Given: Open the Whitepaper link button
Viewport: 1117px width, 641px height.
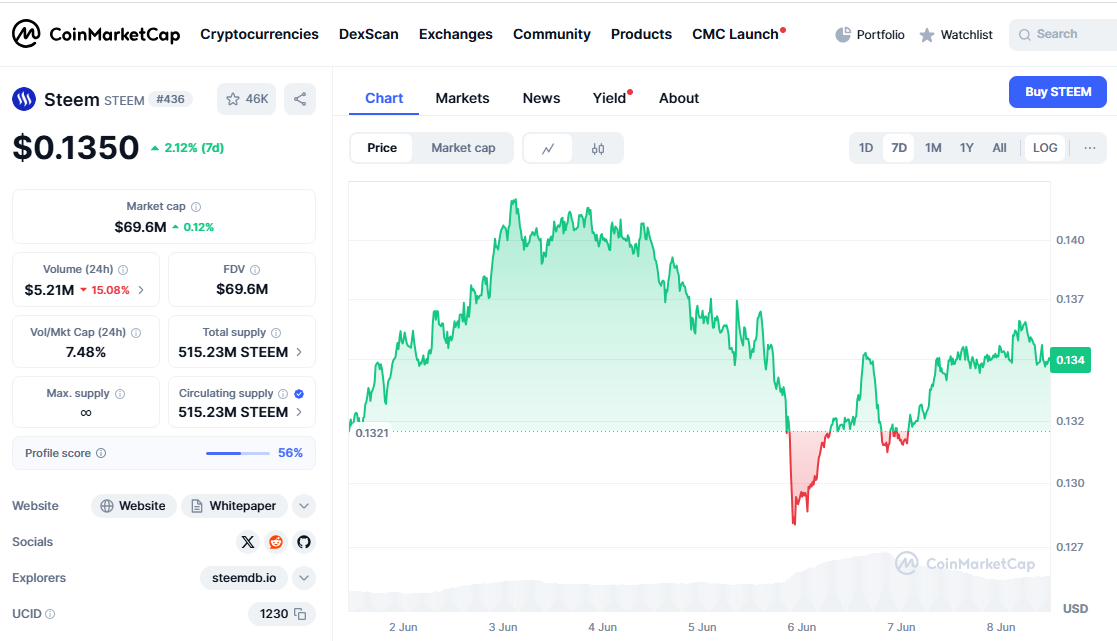Looking at the screenshot, I should (x=234, y=506).
